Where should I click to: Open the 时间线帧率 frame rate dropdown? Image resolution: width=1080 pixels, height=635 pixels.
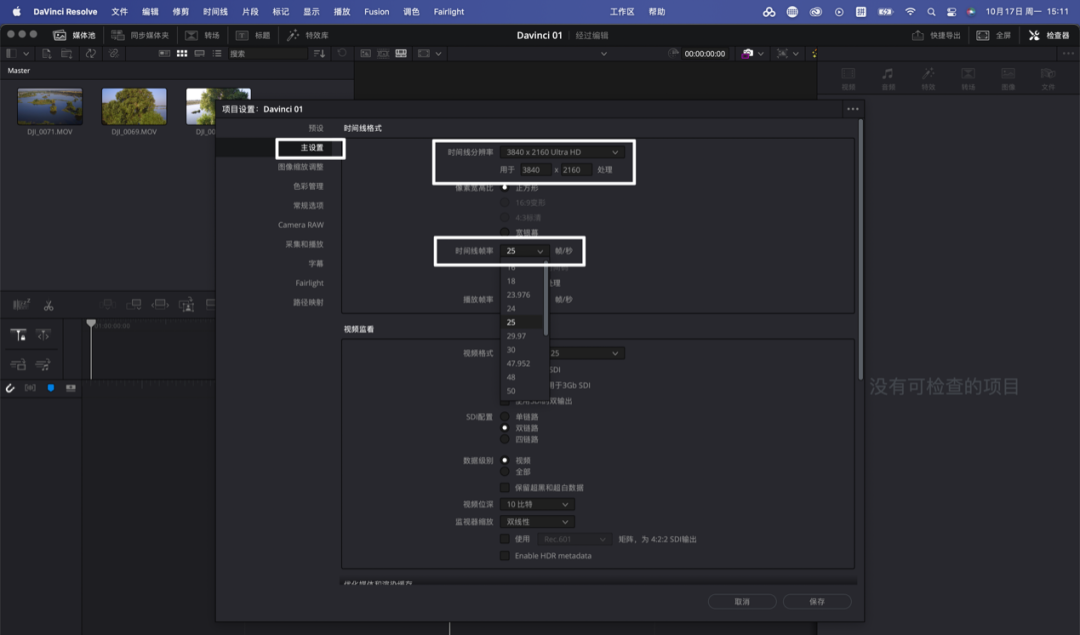coord(524,251)
